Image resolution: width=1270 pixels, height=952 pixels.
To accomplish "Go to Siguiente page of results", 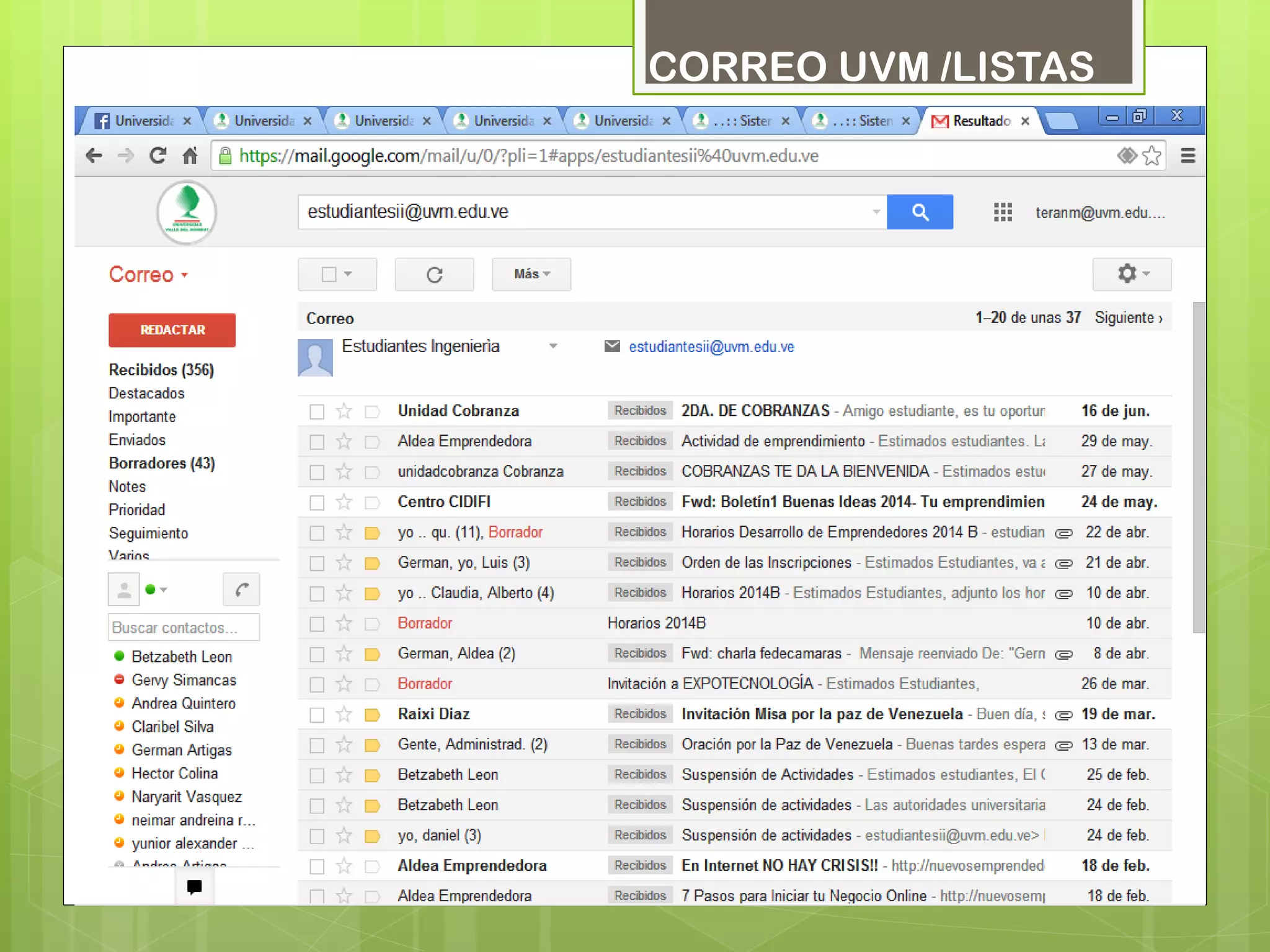I will tap(1129, 318).
